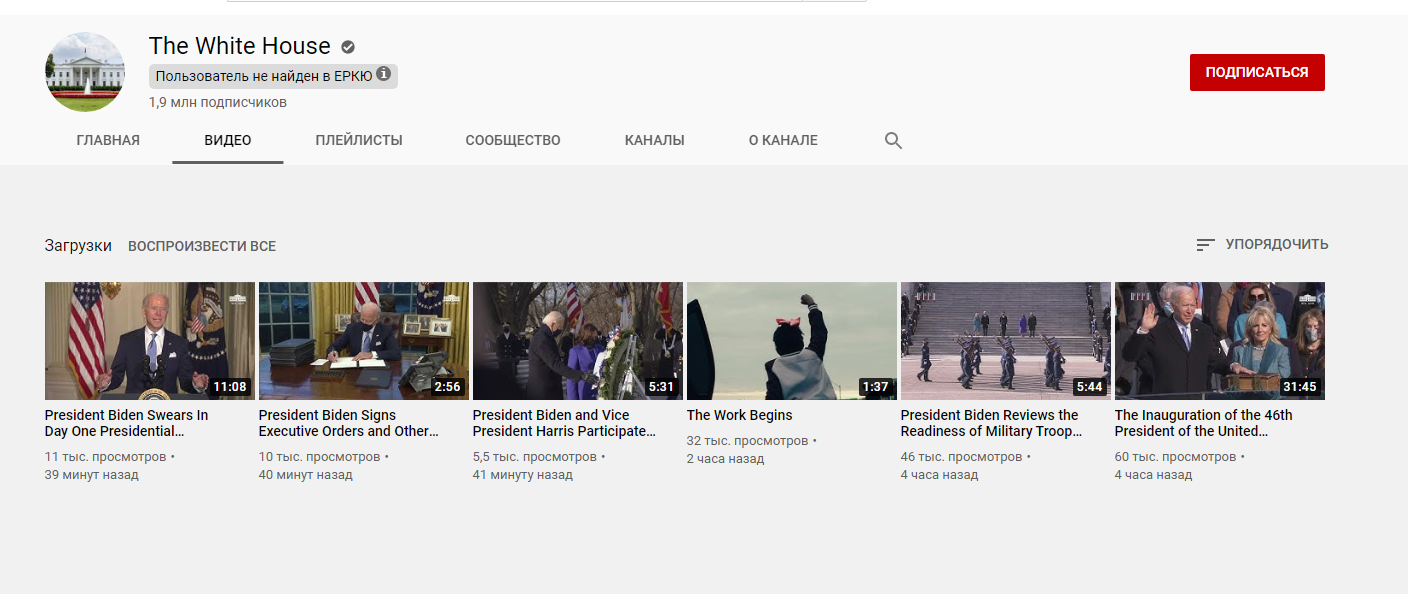Select the ВИДЕО tab
Image resolution: width=1408 pixels, height=594 pixels.
pos(228,141)
